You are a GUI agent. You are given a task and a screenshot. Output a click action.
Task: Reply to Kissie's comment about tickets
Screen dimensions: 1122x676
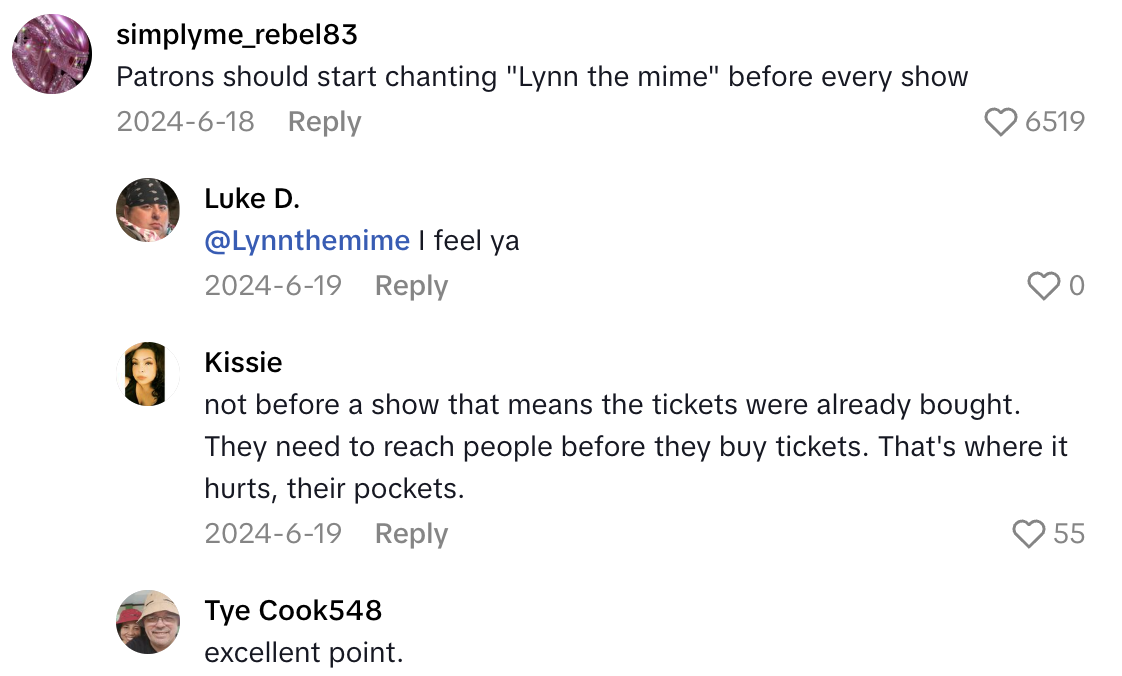[x=411, y=534]
